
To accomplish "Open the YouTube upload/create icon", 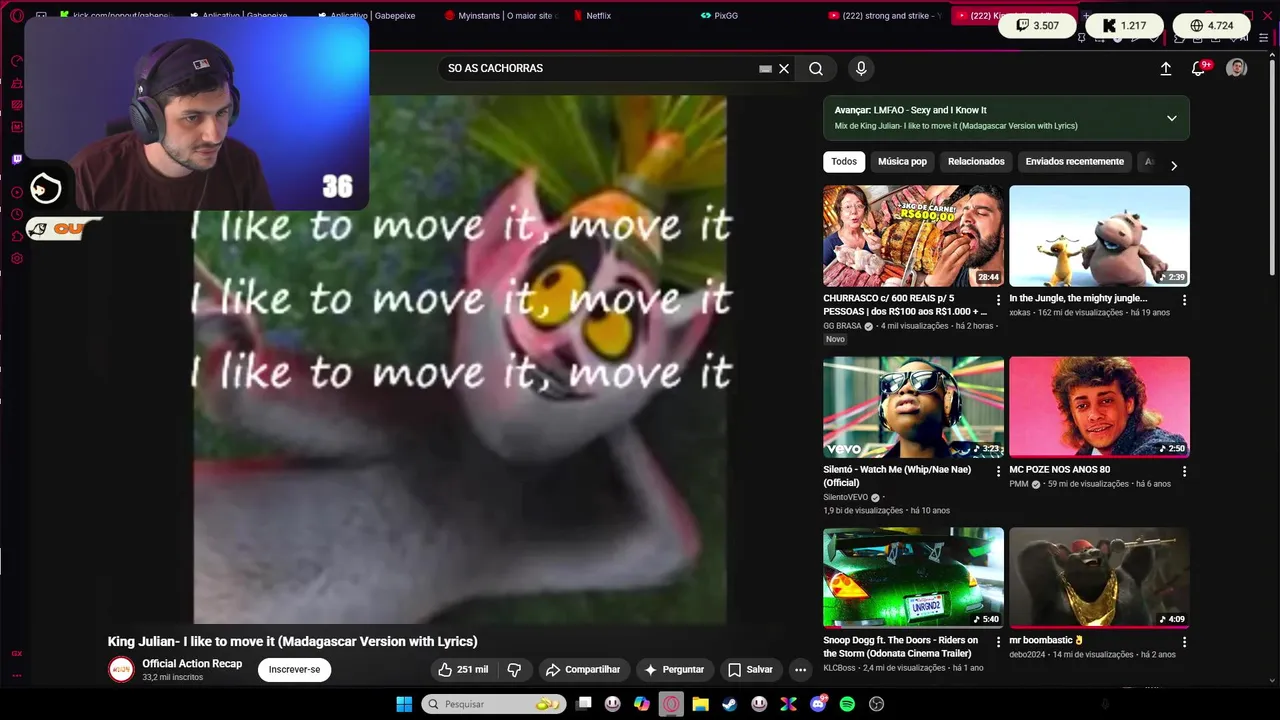I will point(1165,69).
